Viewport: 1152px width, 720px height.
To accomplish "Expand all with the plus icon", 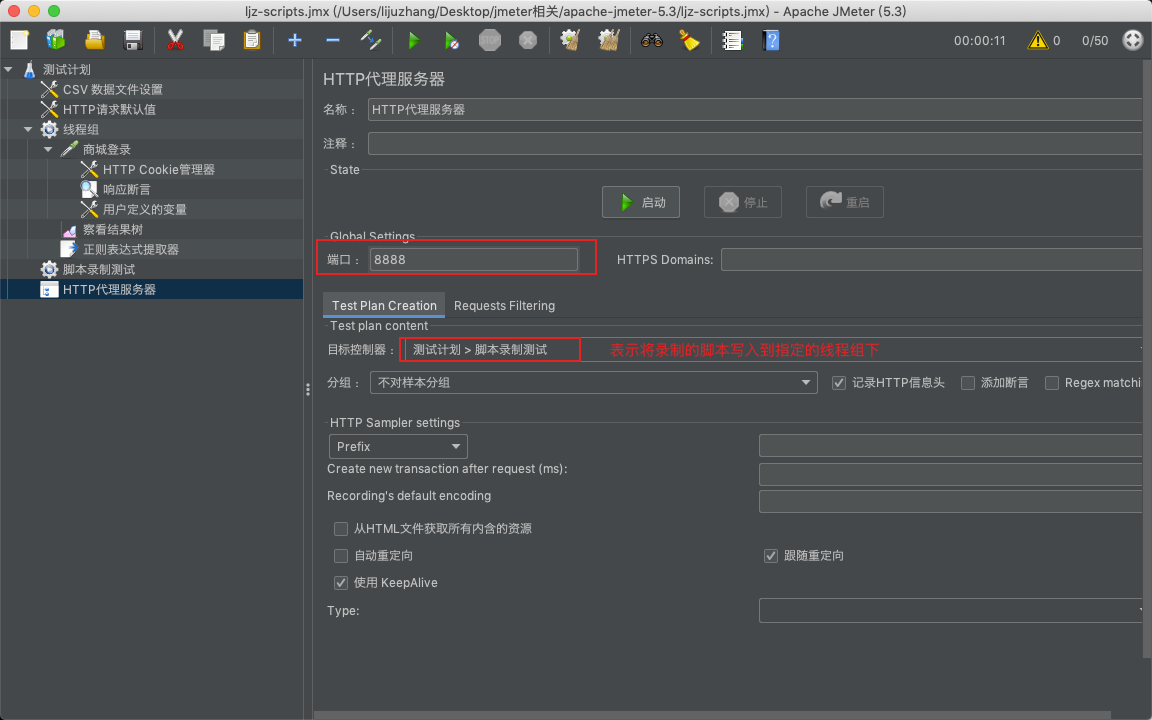I will (x=295, y=40).
